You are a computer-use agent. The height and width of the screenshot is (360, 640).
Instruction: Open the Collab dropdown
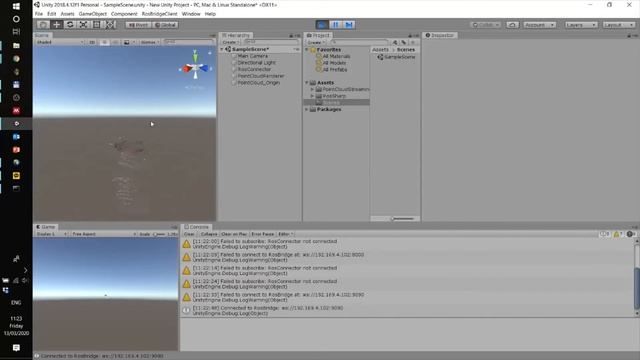(x=486, y=25)
